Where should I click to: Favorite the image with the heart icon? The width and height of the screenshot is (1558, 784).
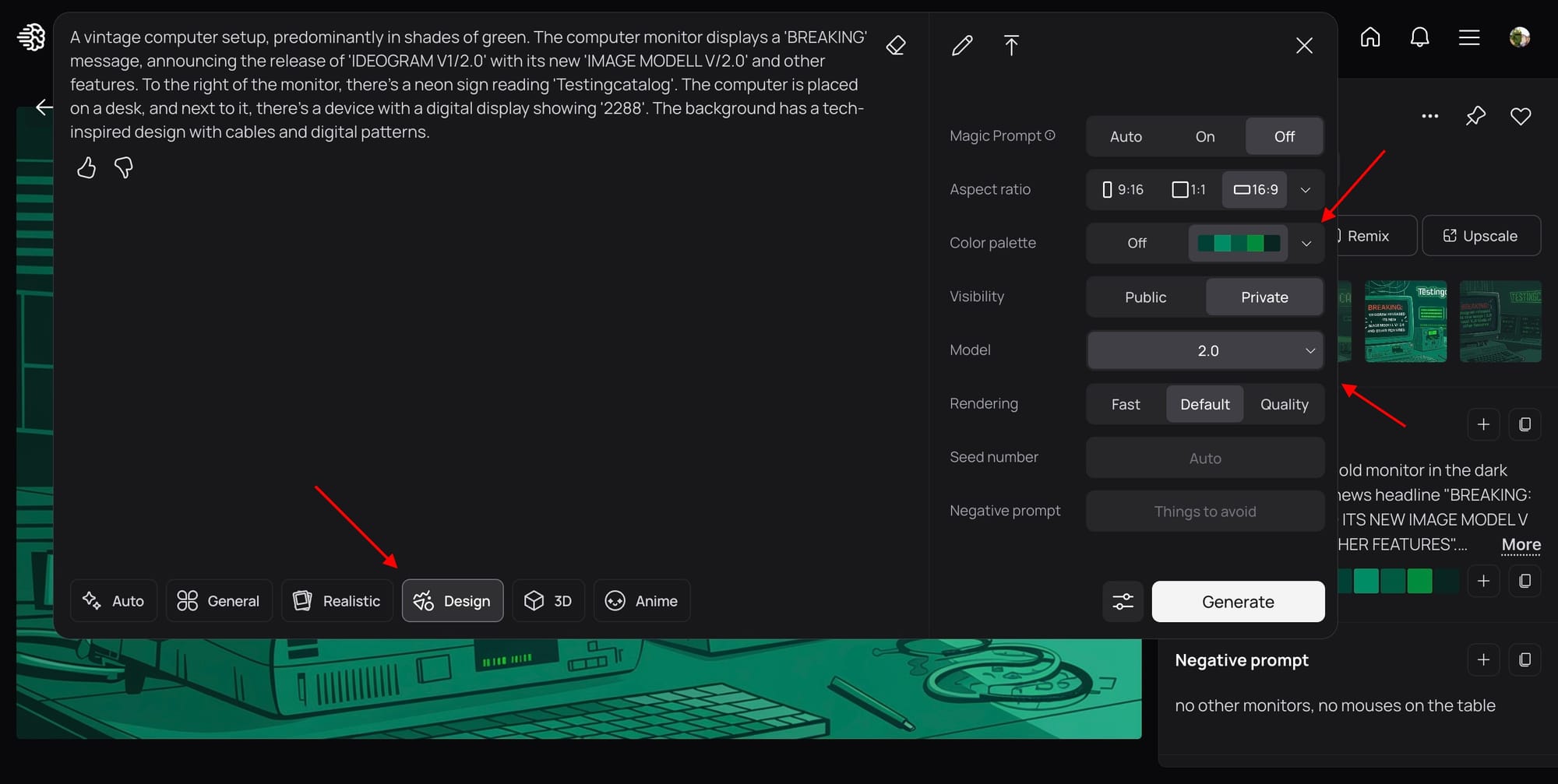point(1521,116)
